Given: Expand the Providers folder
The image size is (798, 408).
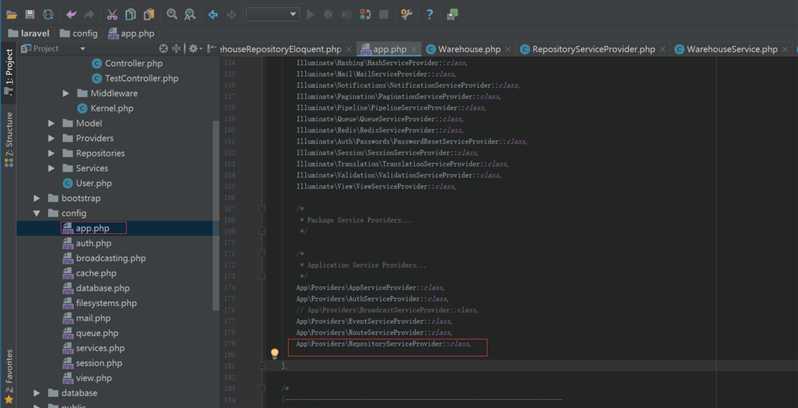Looking at the screenshot, I should pos(51,138).
